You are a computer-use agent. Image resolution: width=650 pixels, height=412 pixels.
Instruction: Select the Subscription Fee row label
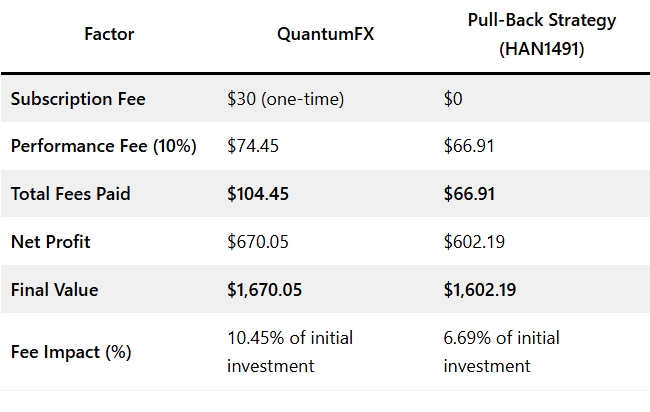click(78, 98)
